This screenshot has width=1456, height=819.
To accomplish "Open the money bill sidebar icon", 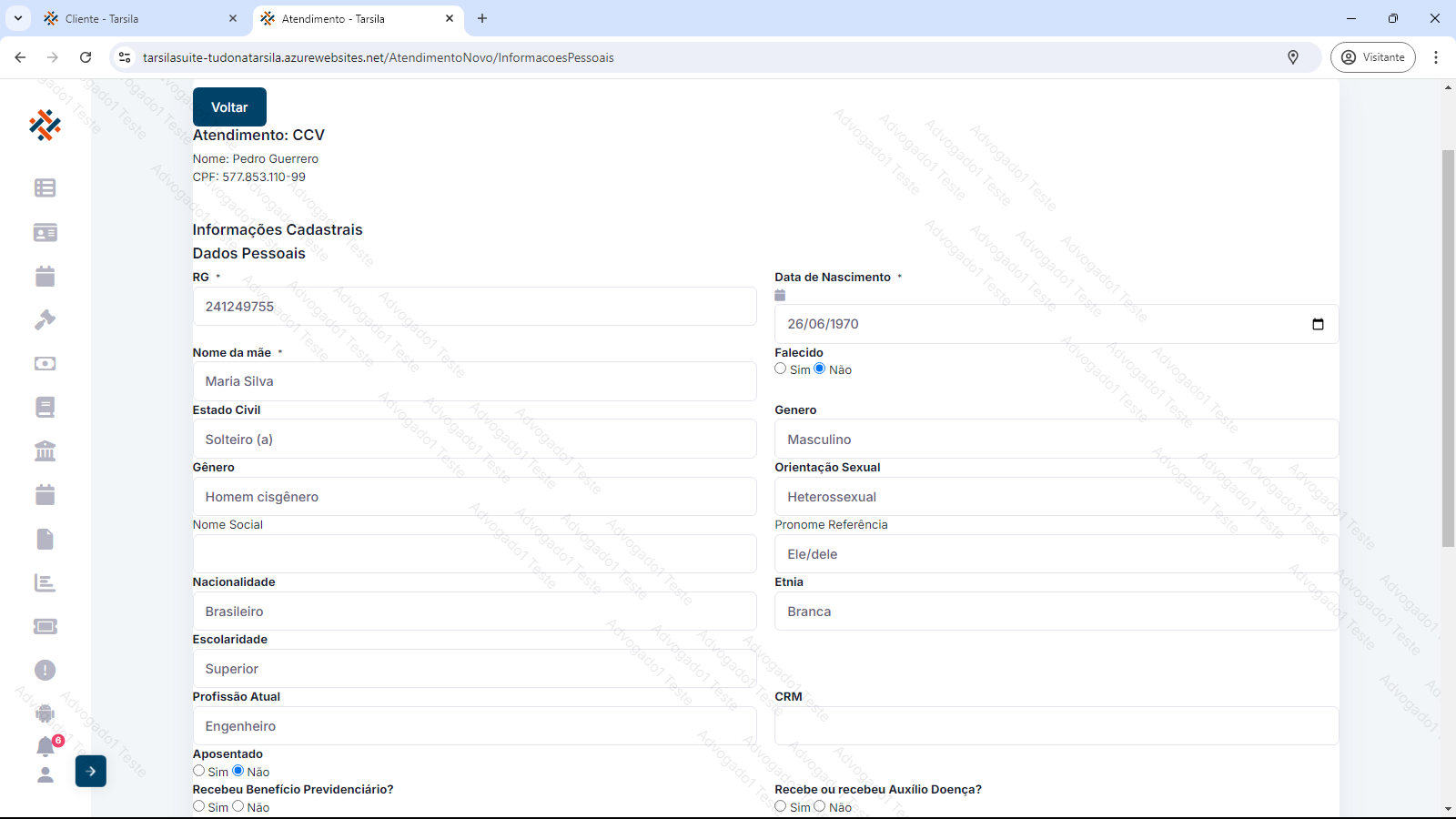I will pos(45,364).
